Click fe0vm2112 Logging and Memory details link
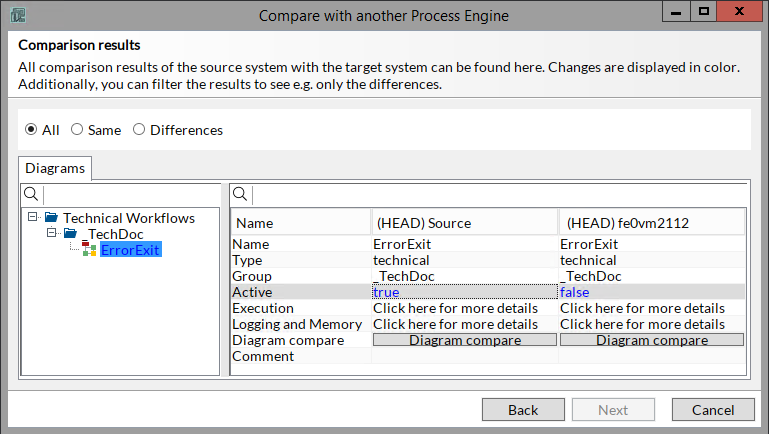The height and width of the screenshot is (434, 769). 642,324
